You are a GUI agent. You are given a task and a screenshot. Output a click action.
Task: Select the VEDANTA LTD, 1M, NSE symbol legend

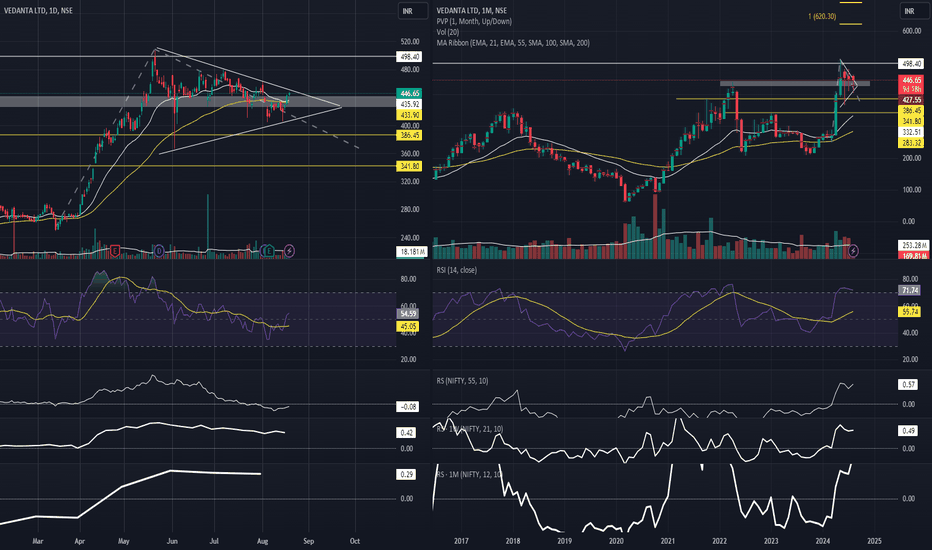(x=471, y=11)
